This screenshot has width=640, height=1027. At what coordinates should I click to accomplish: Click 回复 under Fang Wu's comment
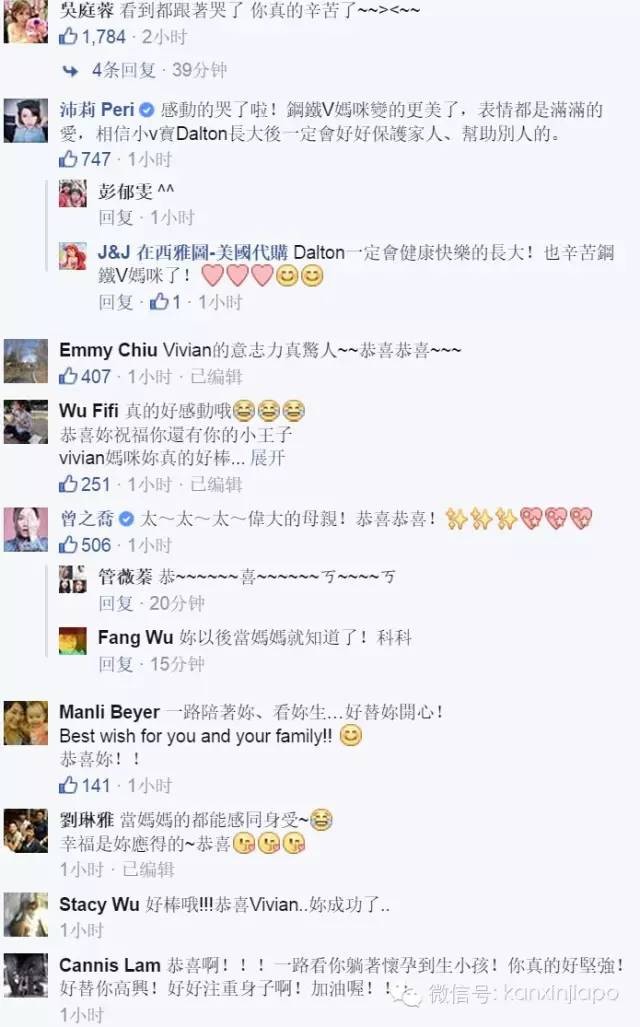(x=115, y=664)
